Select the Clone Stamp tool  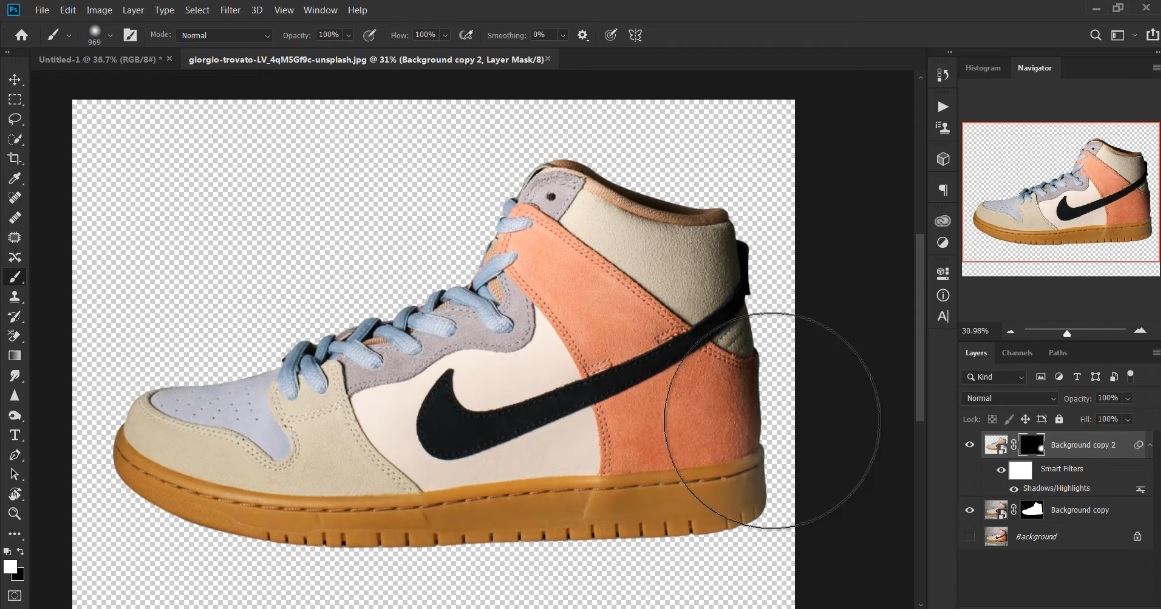click(15, 297)
